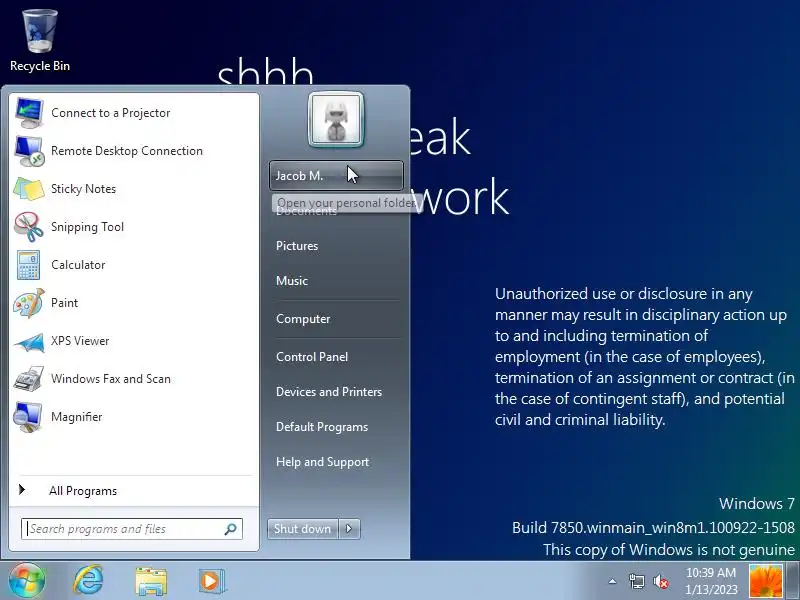The height and width of the screenshot is (600, 800).
Task: Open the Connect to a Projector icon
Action: click(x=29, y=113)
